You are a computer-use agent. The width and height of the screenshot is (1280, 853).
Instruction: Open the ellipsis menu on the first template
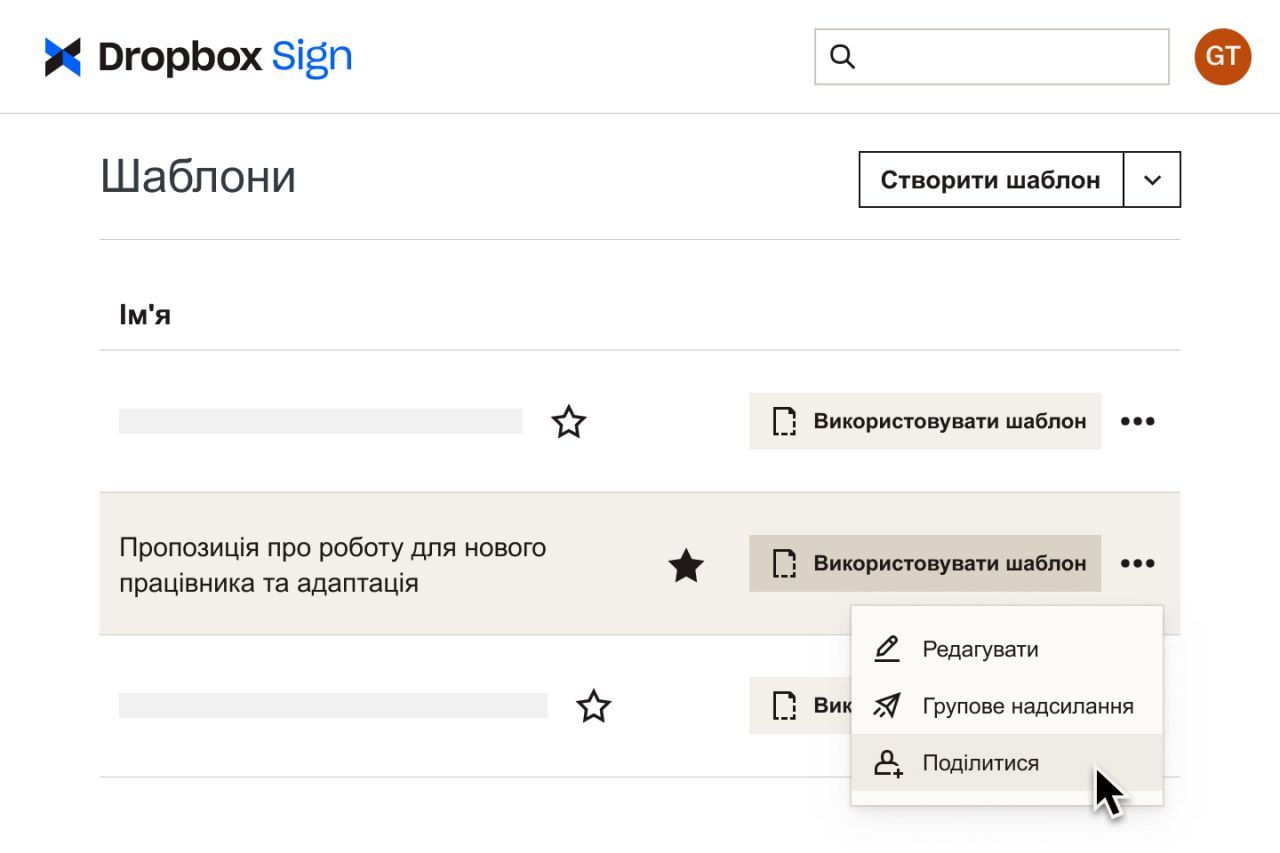(x=1137, y=421)
